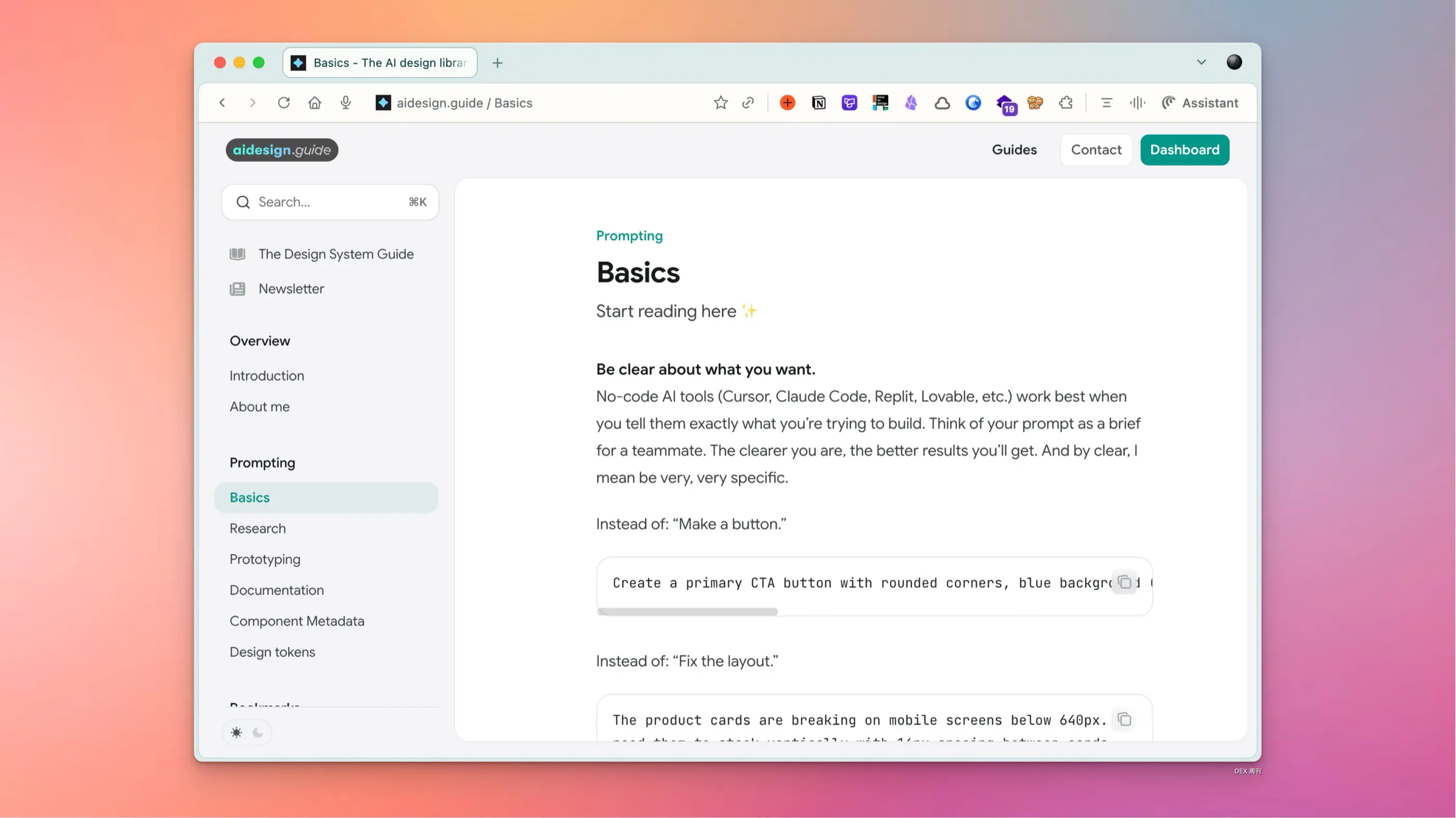The height and width of the screenshot is (818, 1456).
Task: Click the horizontal scrollbar in code block
Action: (x=687, y=611)
